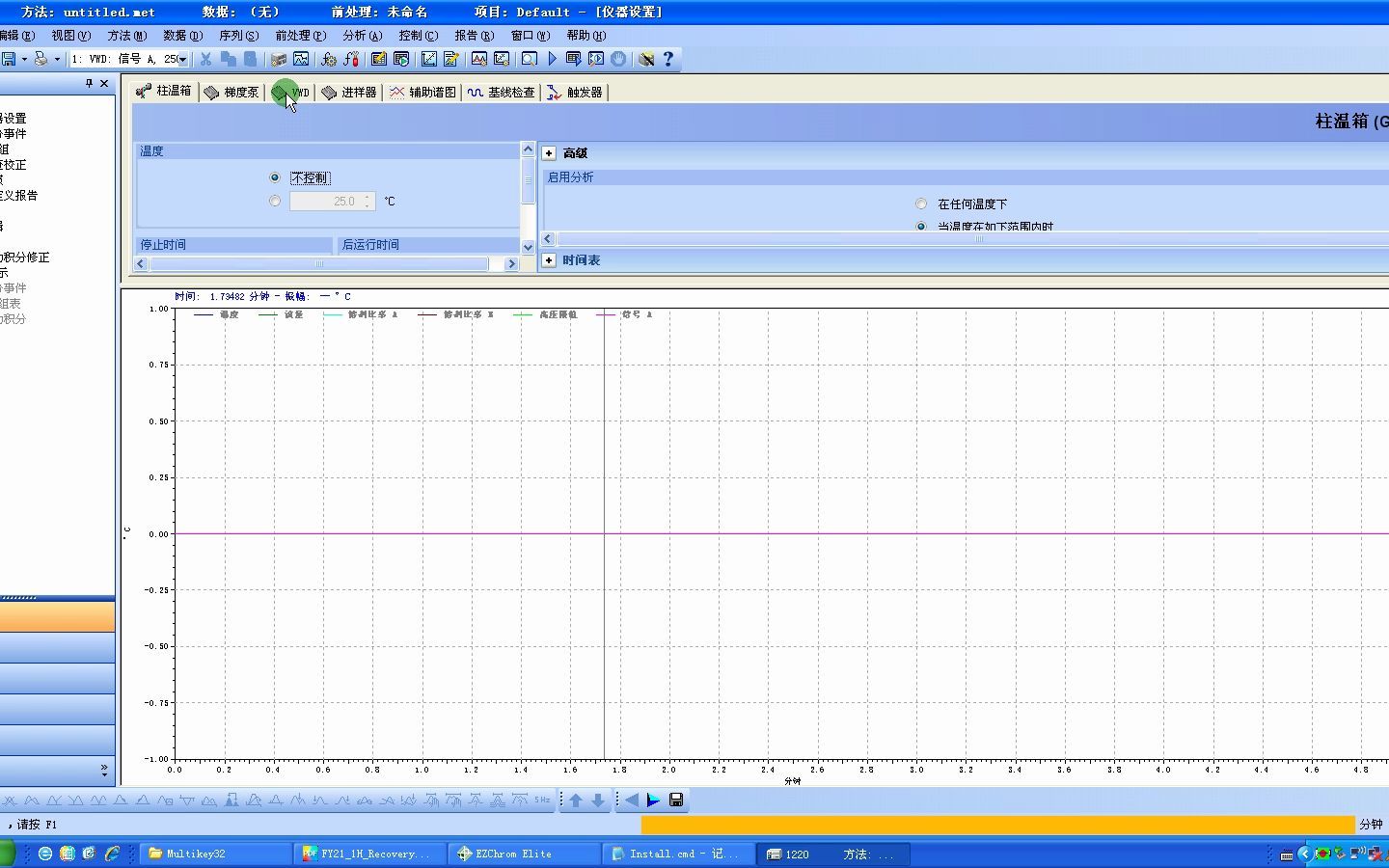Click the temperature stepper arrows
Viewport: 1389px width, 868px height.
368,201
